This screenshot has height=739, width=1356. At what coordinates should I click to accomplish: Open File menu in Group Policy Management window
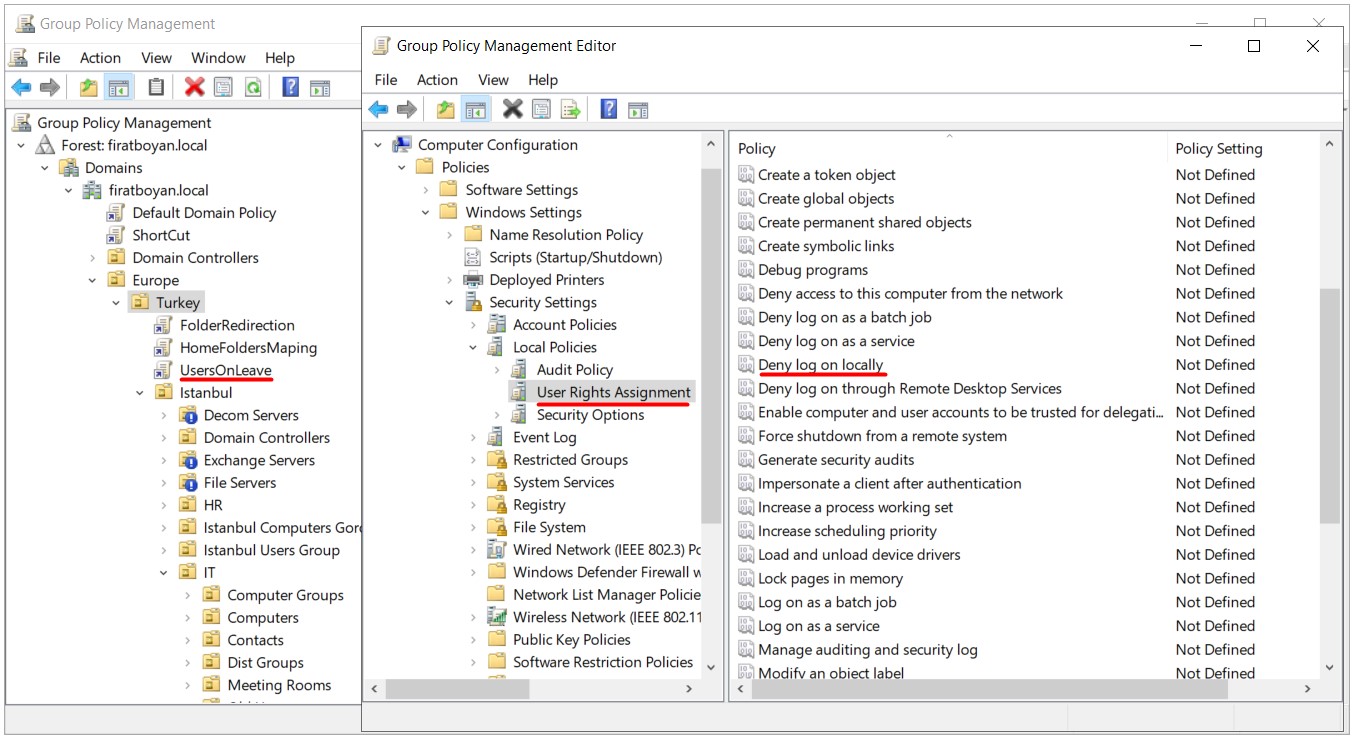[49, 58]
